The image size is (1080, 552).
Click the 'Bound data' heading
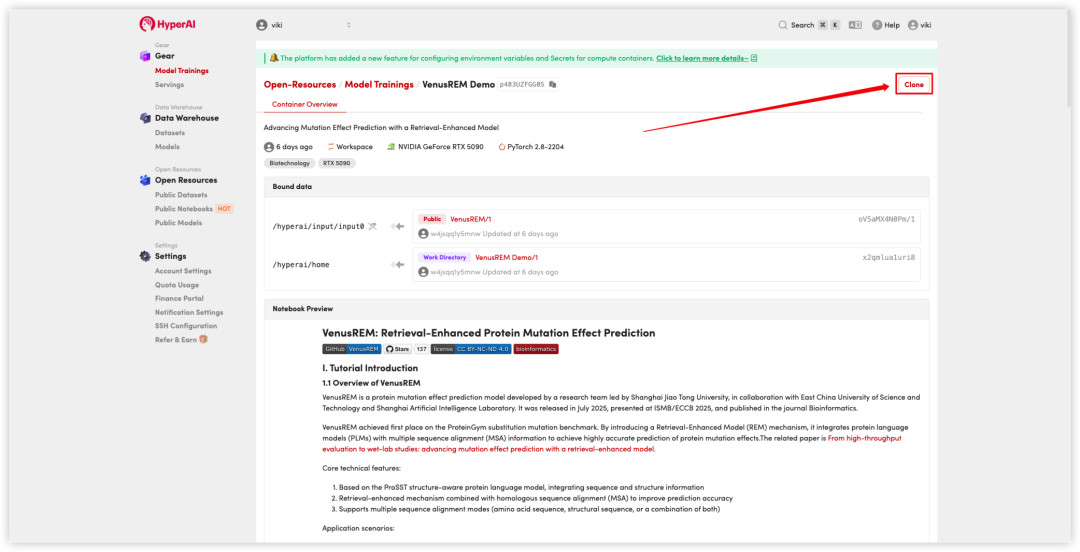[292, 187]
